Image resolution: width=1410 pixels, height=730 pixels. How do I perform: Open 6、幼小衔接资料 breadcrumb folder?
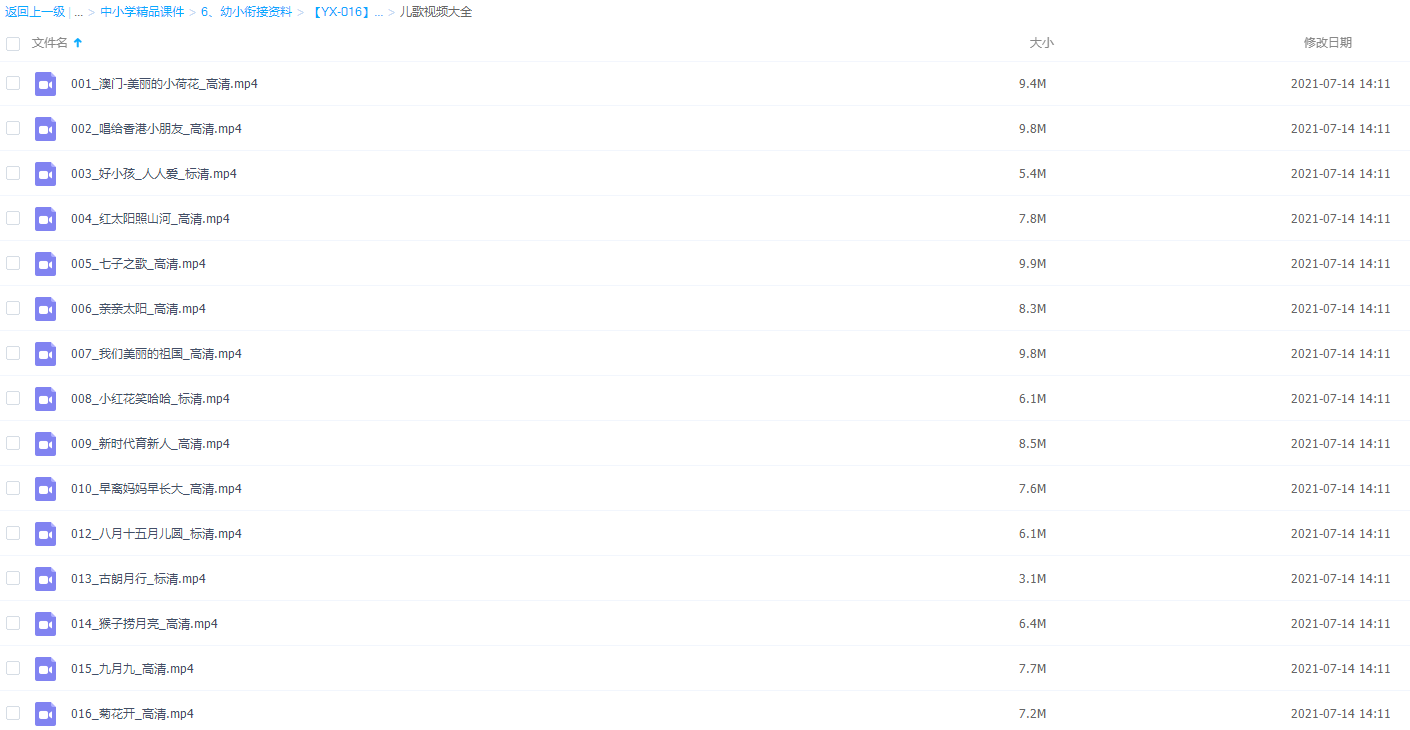[x=247, y=12]
